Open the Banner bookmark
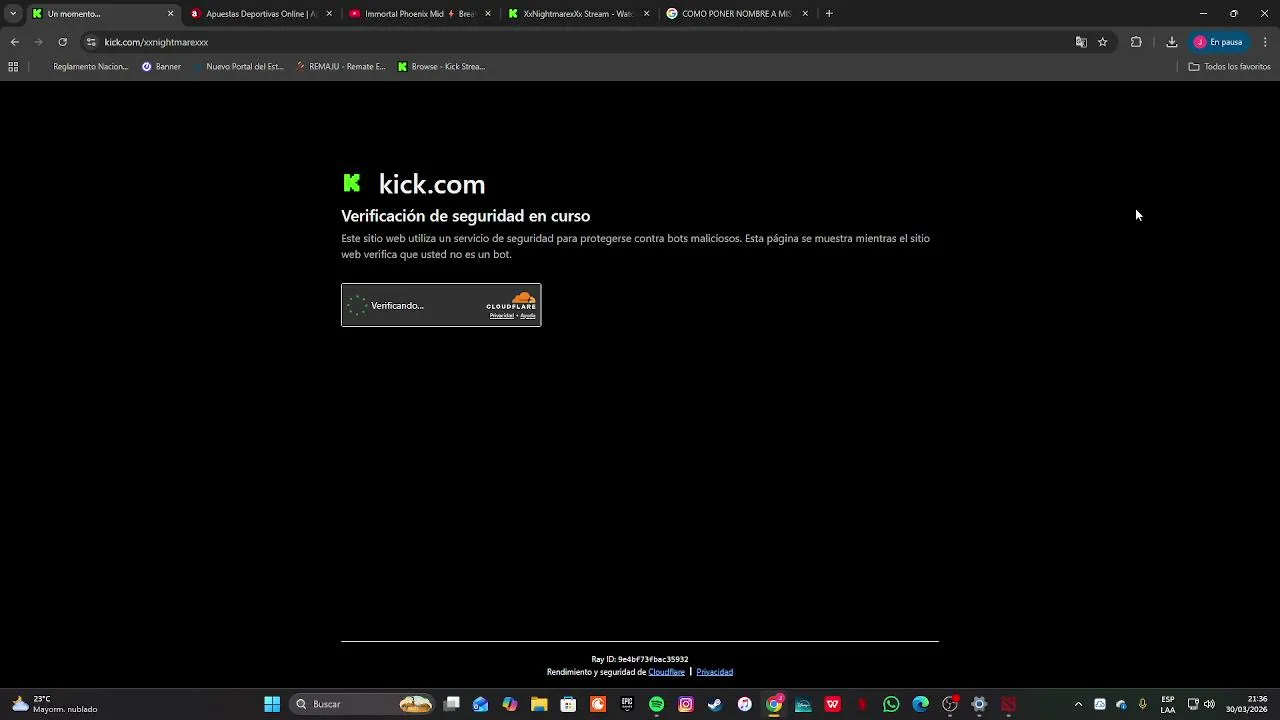This screenshot has width=1280, height=720. (161, 67)
